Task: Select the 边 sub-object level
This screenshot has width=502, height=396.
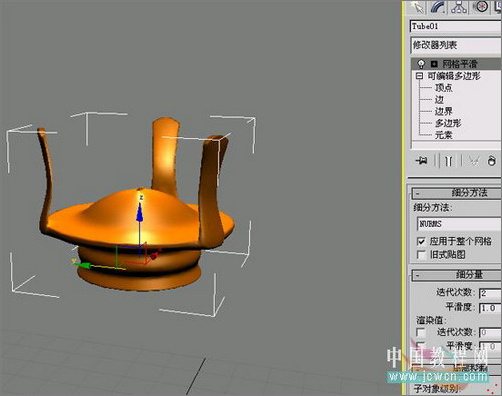Action: click(x=439, y=100)
